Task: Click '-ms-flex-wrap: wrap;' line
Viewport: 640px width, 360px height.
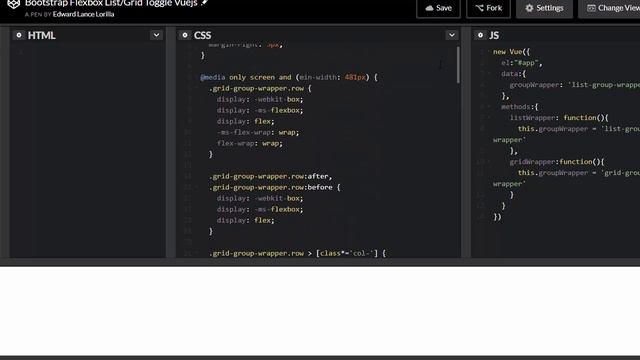Action: [x=258, y=132]
